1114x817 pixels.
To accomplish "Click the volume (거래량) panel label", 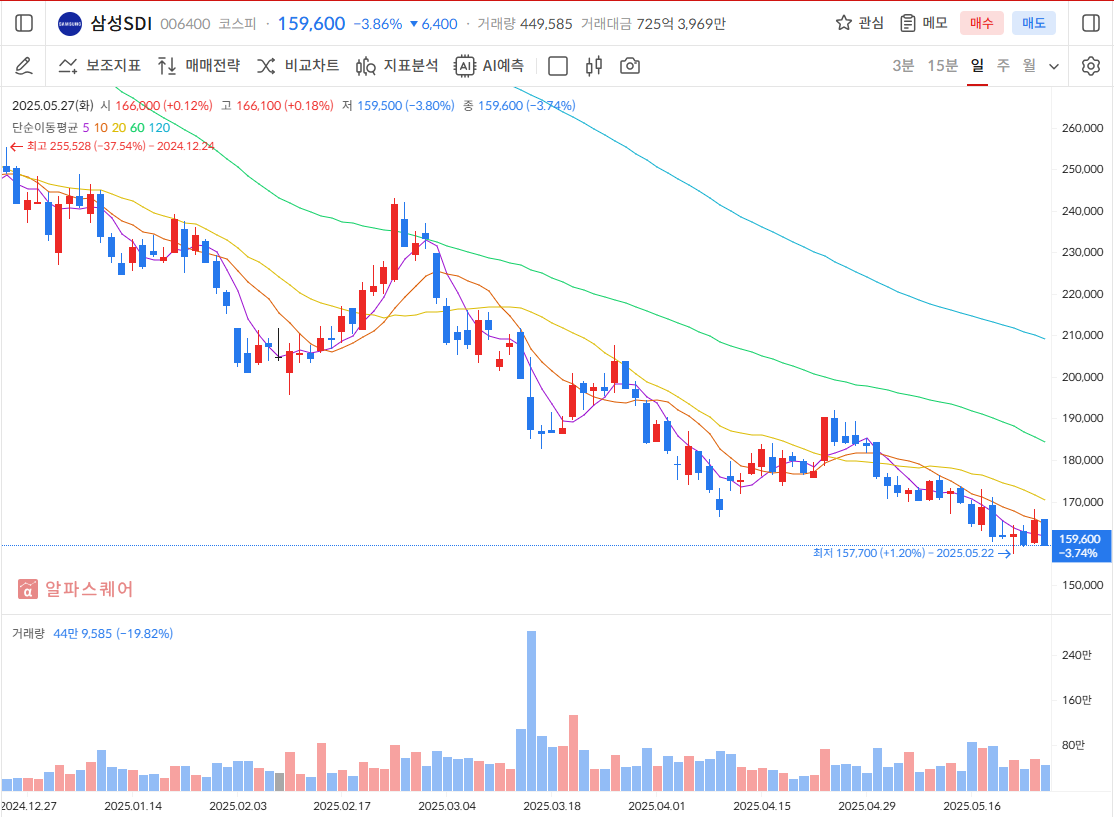I will click(x=28, y=633).
